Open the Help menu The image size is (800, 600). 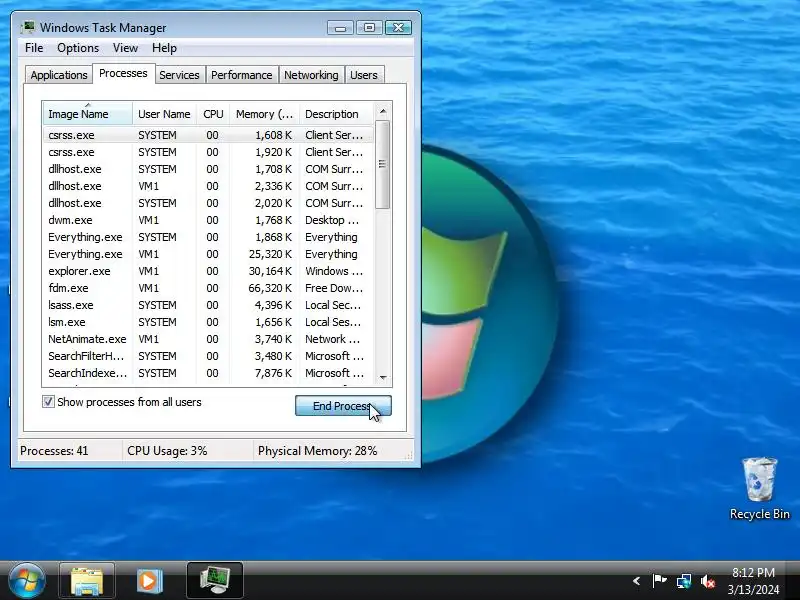click(x=164, y=48)
